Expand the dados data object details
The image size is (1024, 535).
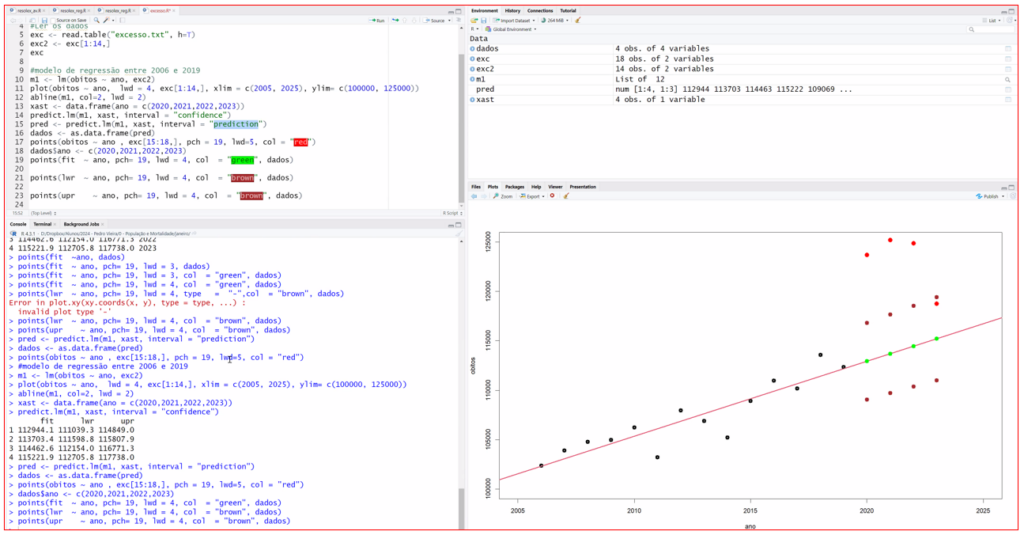tap(473, 48)
